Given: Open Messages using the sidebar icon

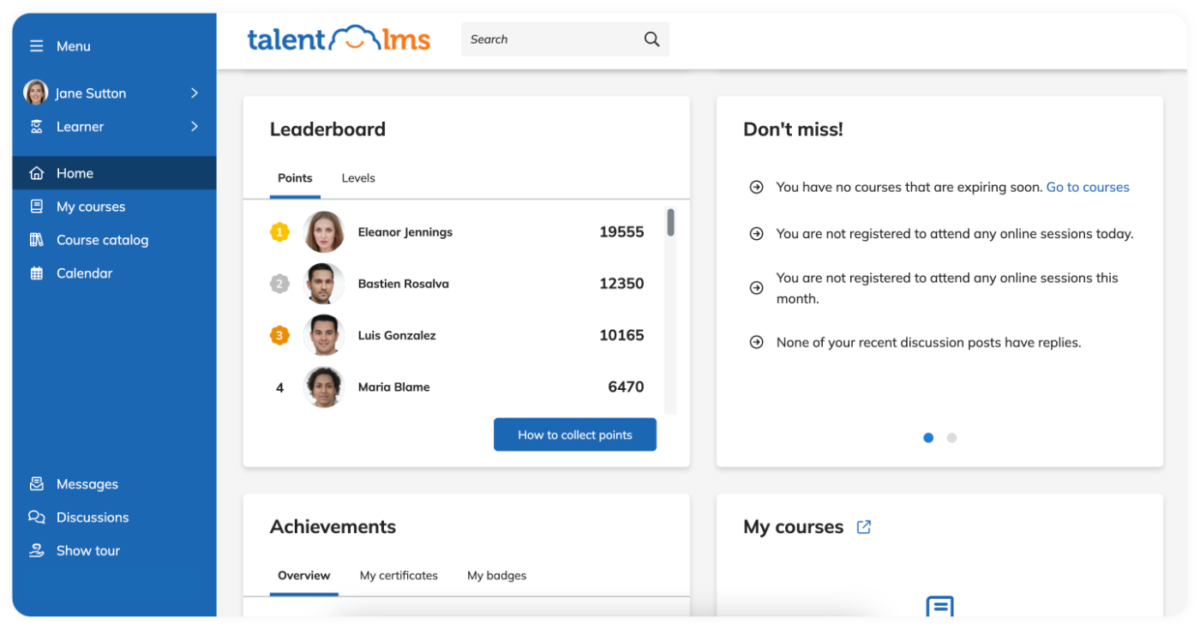Looking at the screenshot, I should [x=35, y=483].
